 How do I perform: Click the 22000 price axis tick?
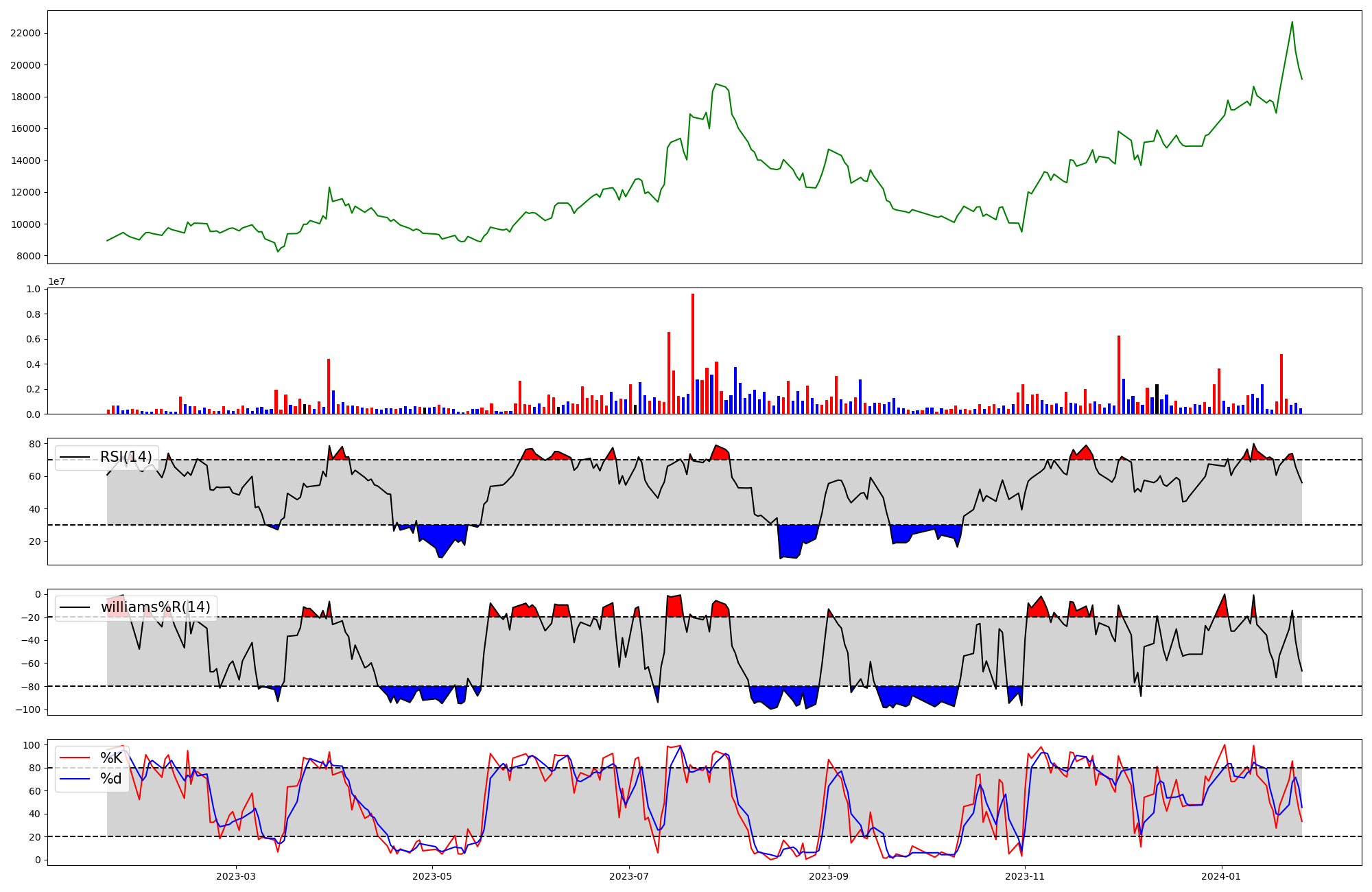(x=25, y=34)
